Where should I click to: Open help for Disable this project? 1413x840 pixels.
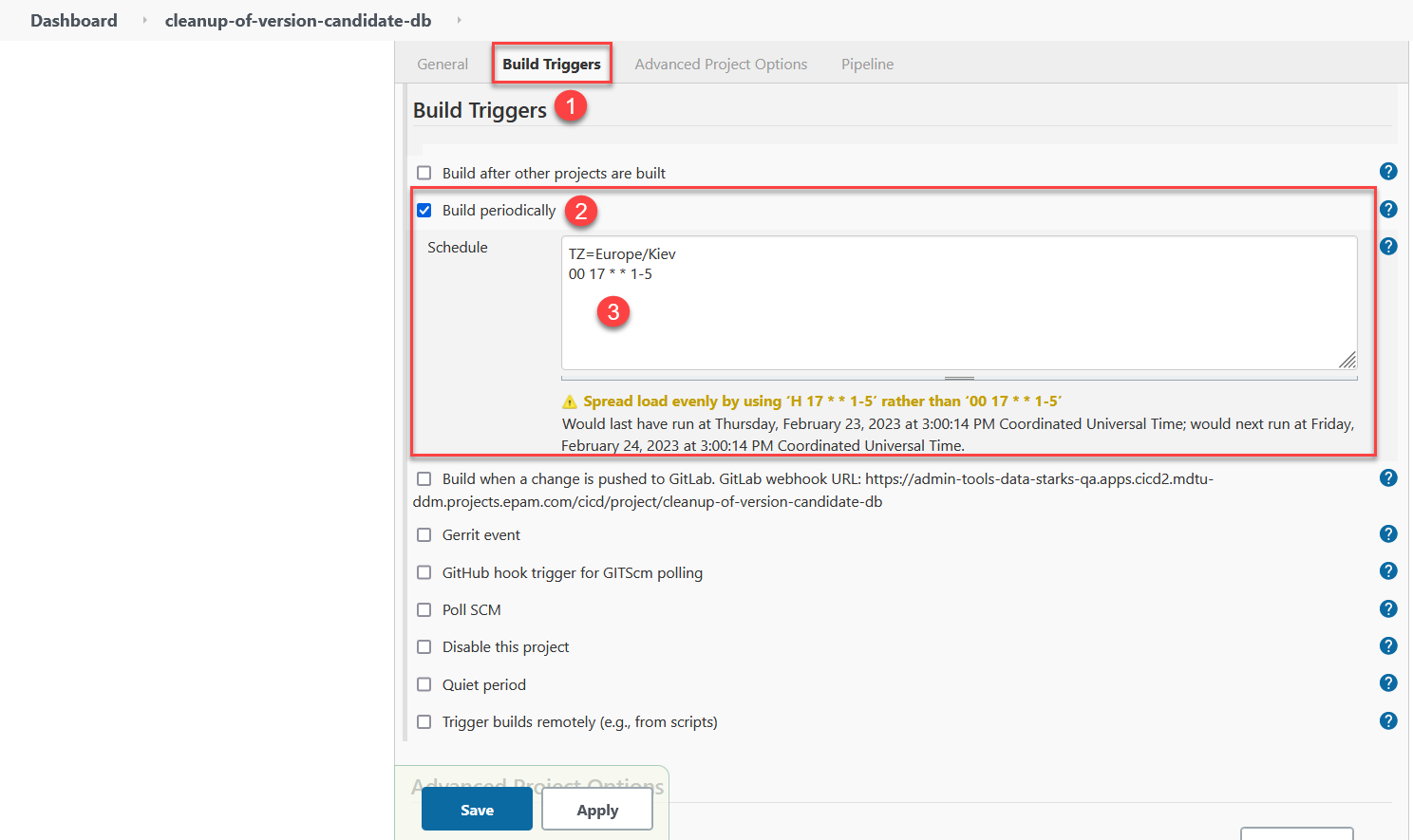[x=1388, y=646]
